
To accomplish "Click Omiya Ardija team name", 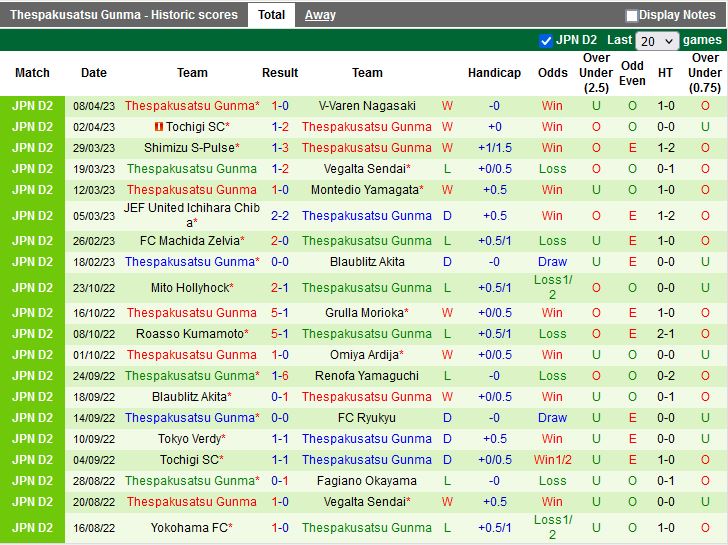I will coord(364,355).
